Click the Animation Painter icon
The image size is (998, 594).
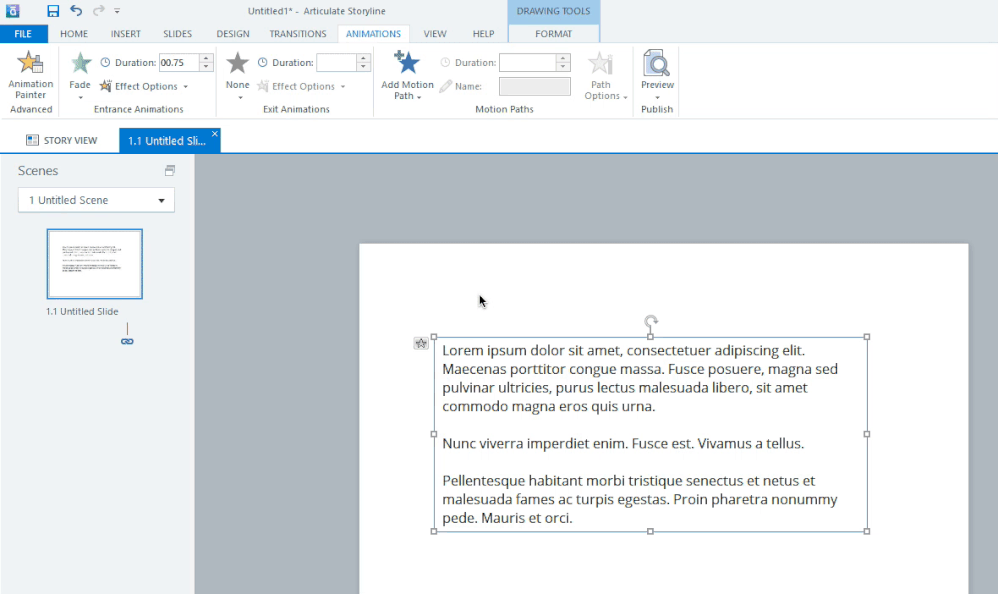click(30, 64)
